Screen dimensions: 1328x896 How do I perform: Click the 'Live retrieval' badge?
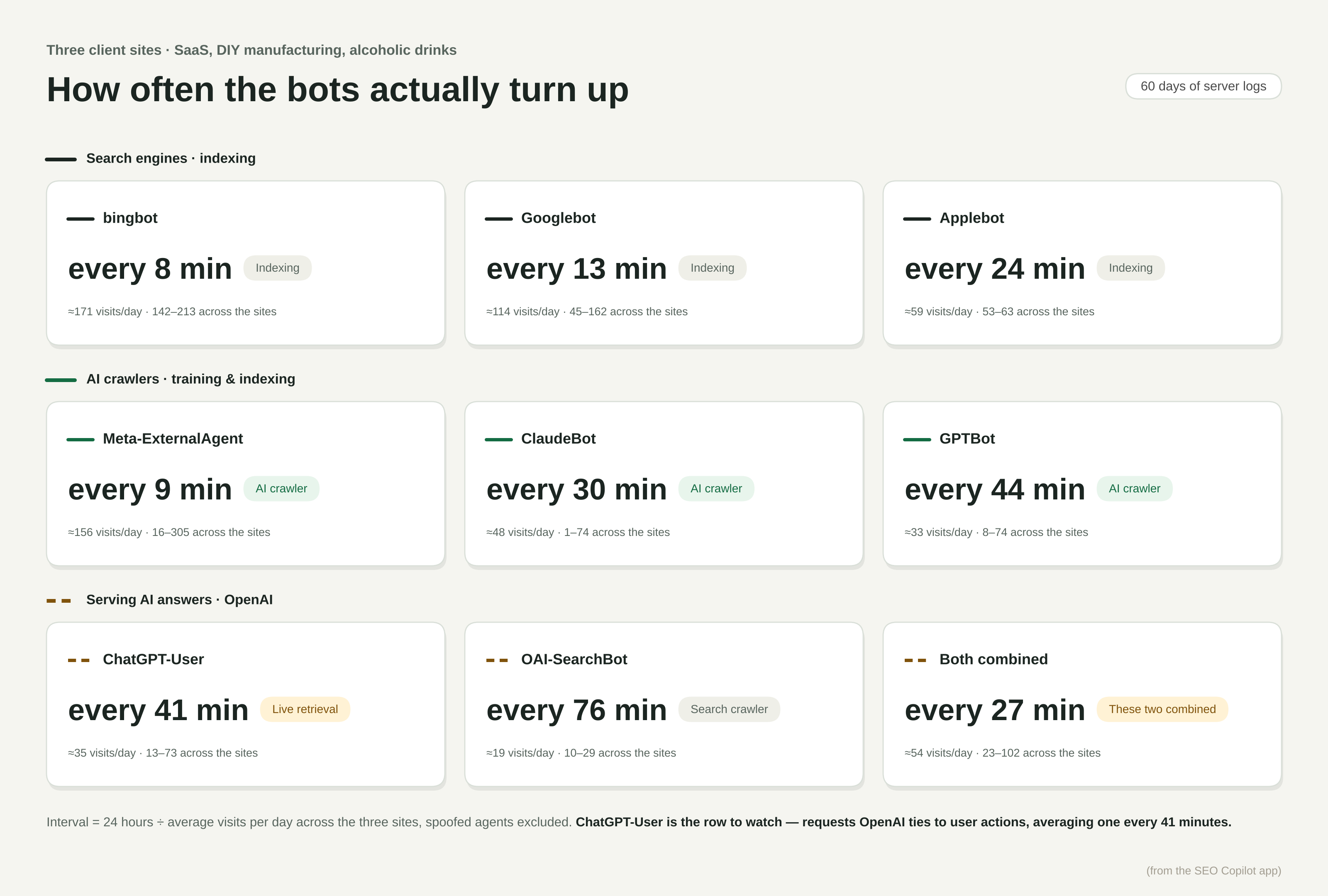click(305, 709)
